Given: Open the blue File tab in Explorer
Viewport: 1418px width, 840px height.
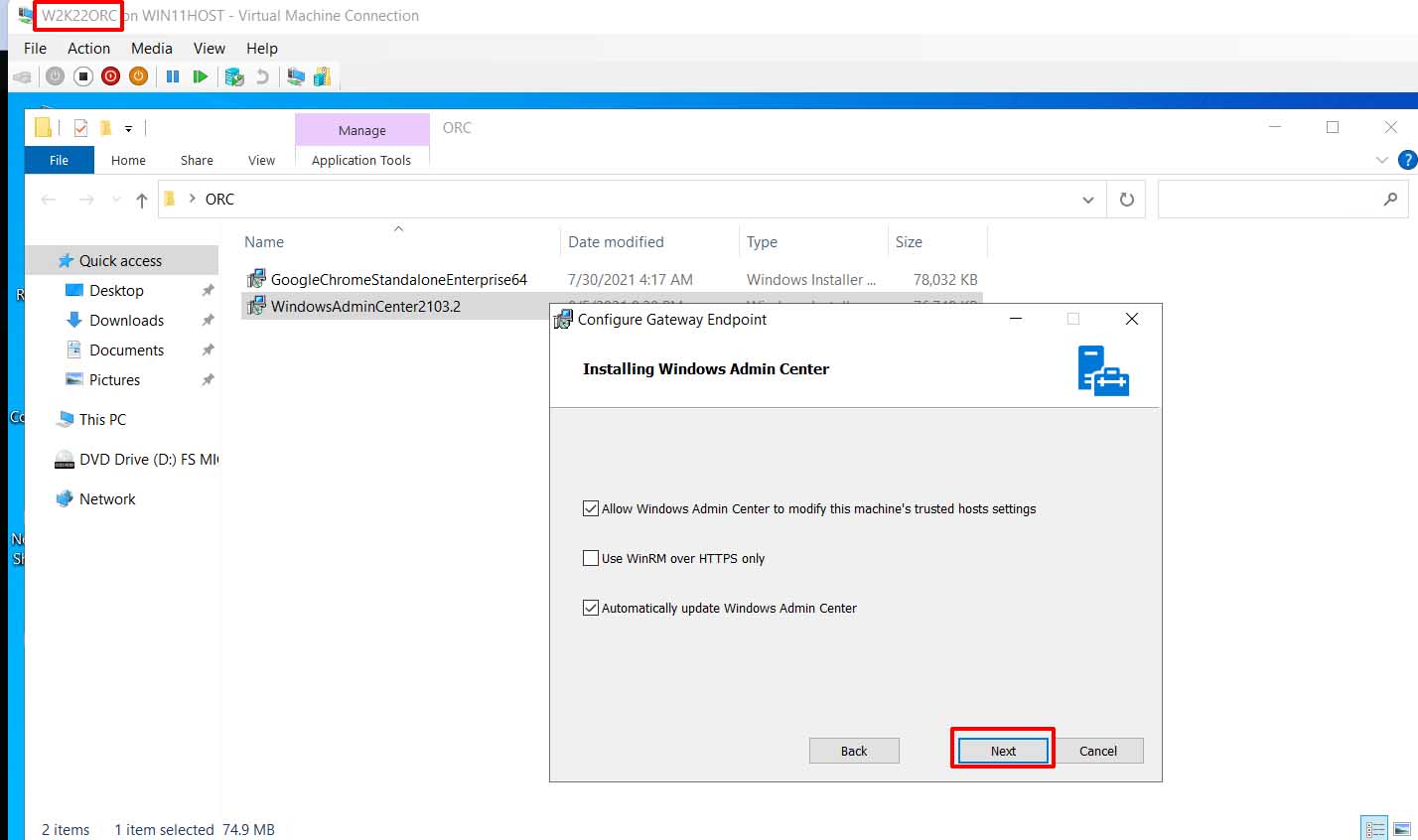Looking at the screenshot, I should click(60, 160).
